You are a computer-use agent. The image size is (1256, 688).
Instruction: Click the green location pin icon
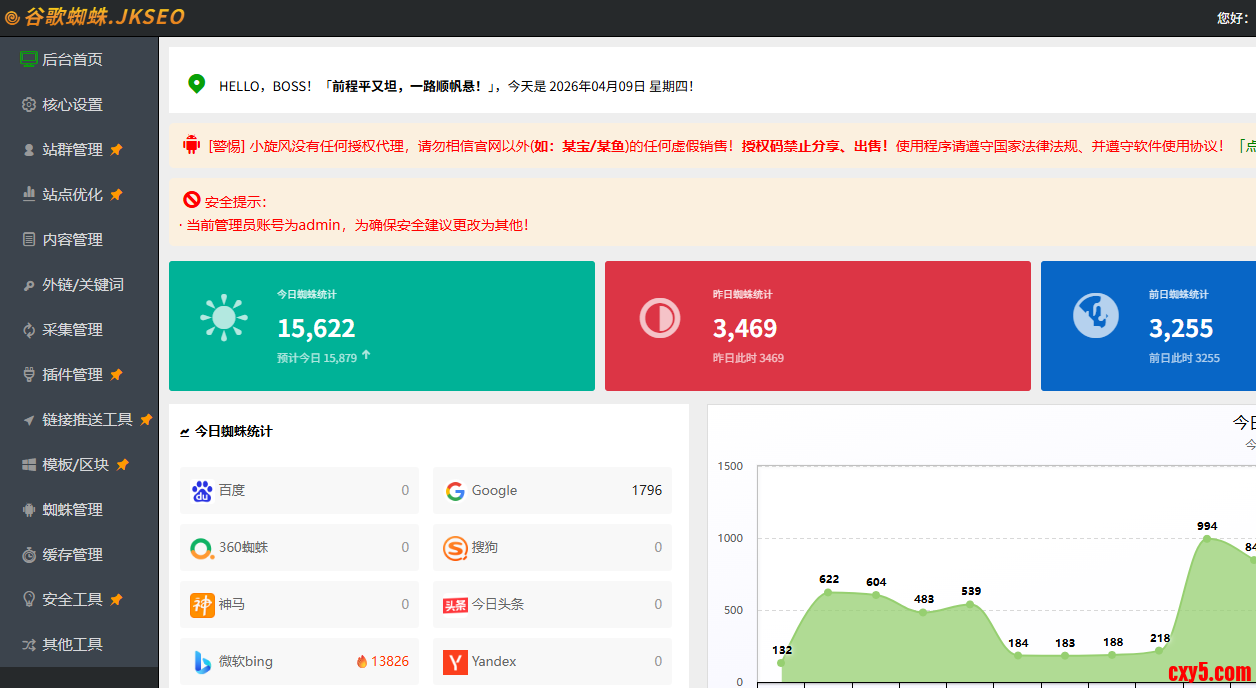197,85
